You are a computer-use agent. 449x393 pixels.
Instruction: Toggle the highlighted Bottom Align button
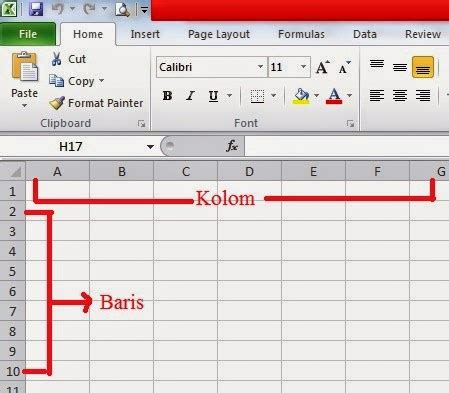423,67
